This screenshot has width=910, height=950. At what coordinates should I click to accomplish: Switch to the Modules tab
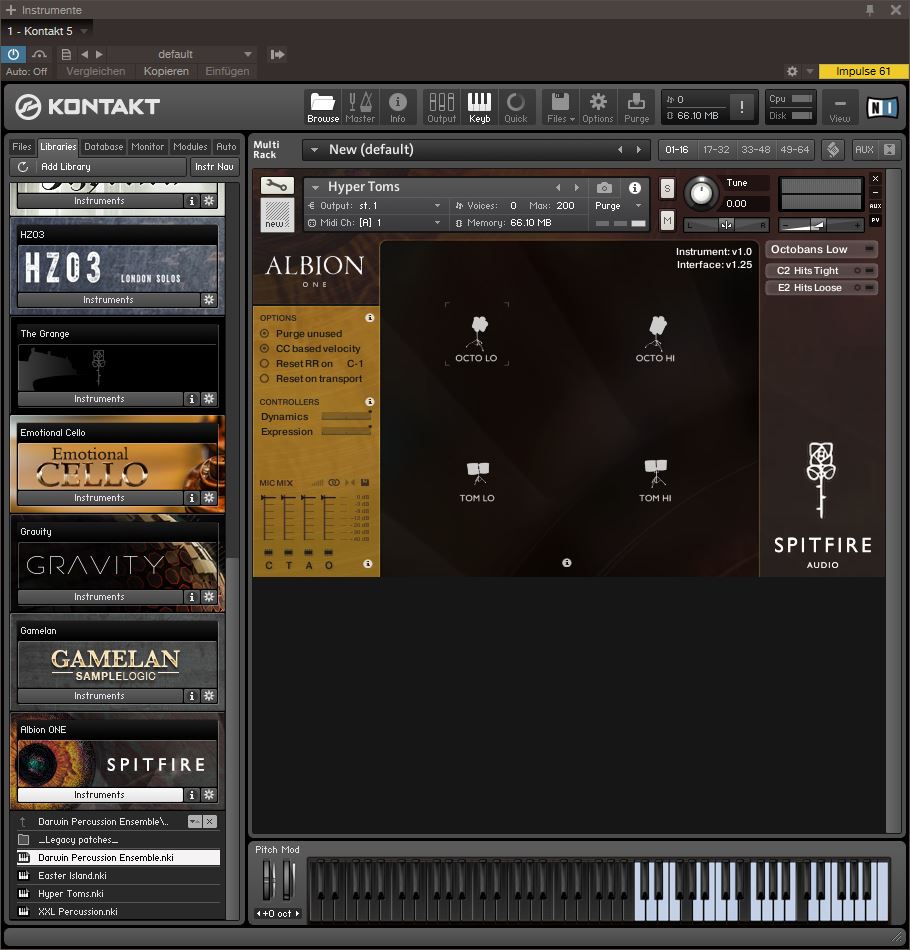pos(190,147)
